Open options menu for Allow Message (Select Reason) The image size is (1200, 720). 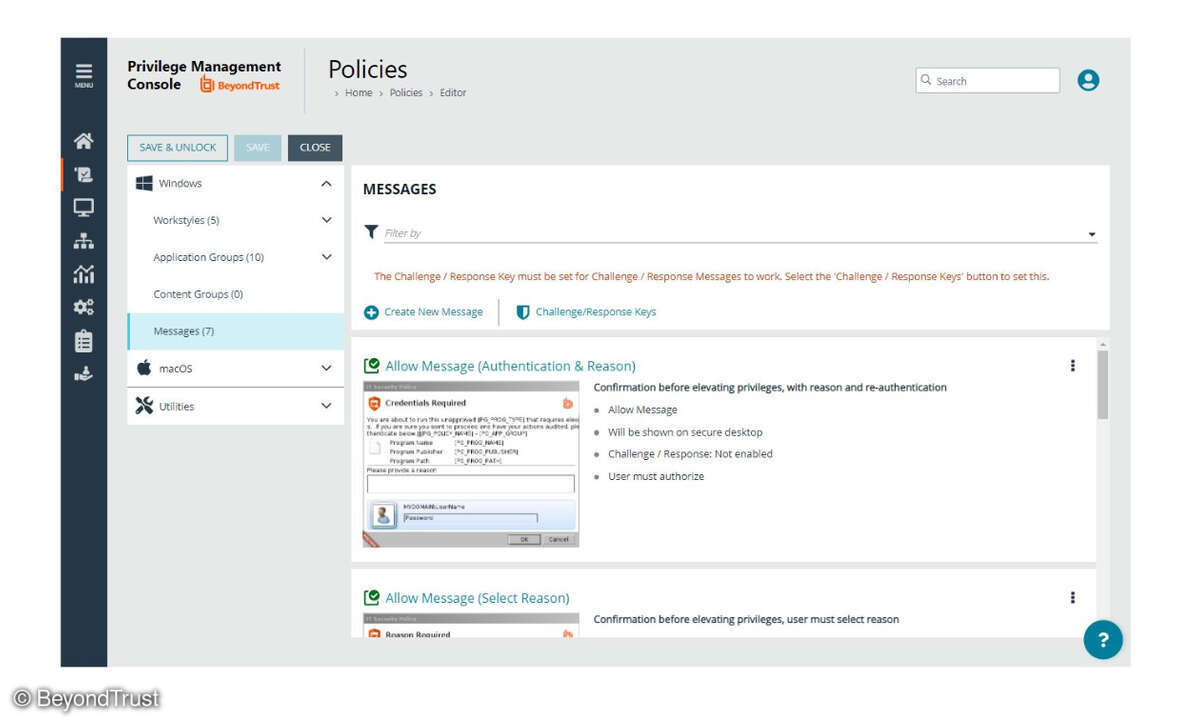(x=1073, y=598)
